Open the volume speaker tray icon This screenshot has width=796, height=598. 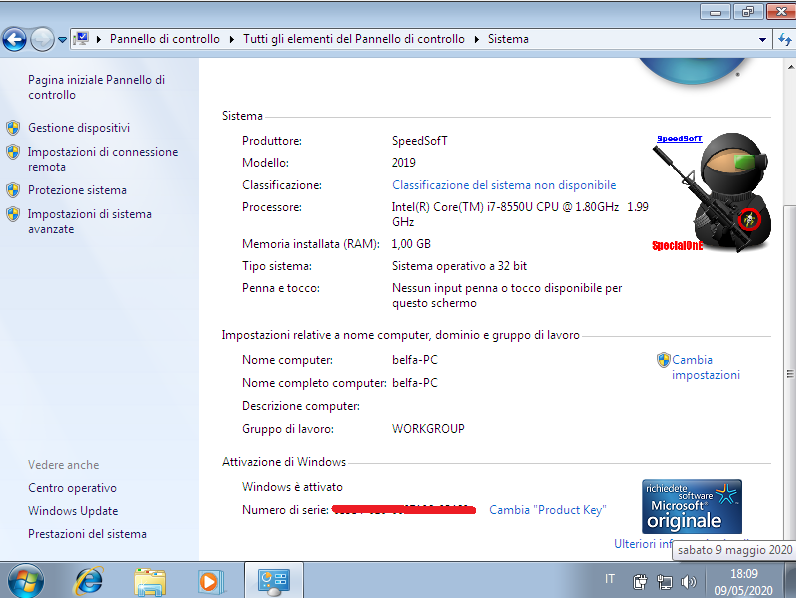point(688,582)
